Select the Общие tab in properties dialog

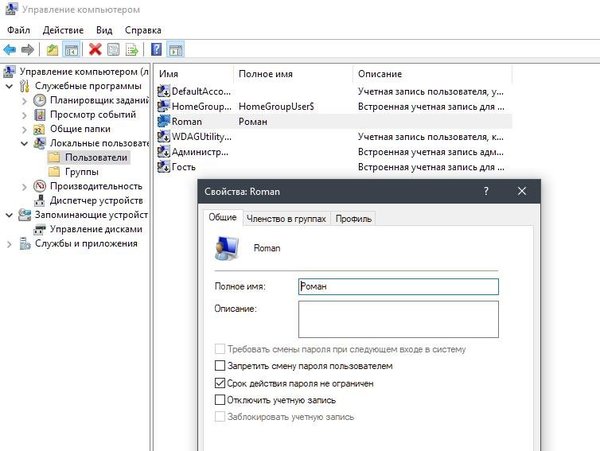click(222, 217)
